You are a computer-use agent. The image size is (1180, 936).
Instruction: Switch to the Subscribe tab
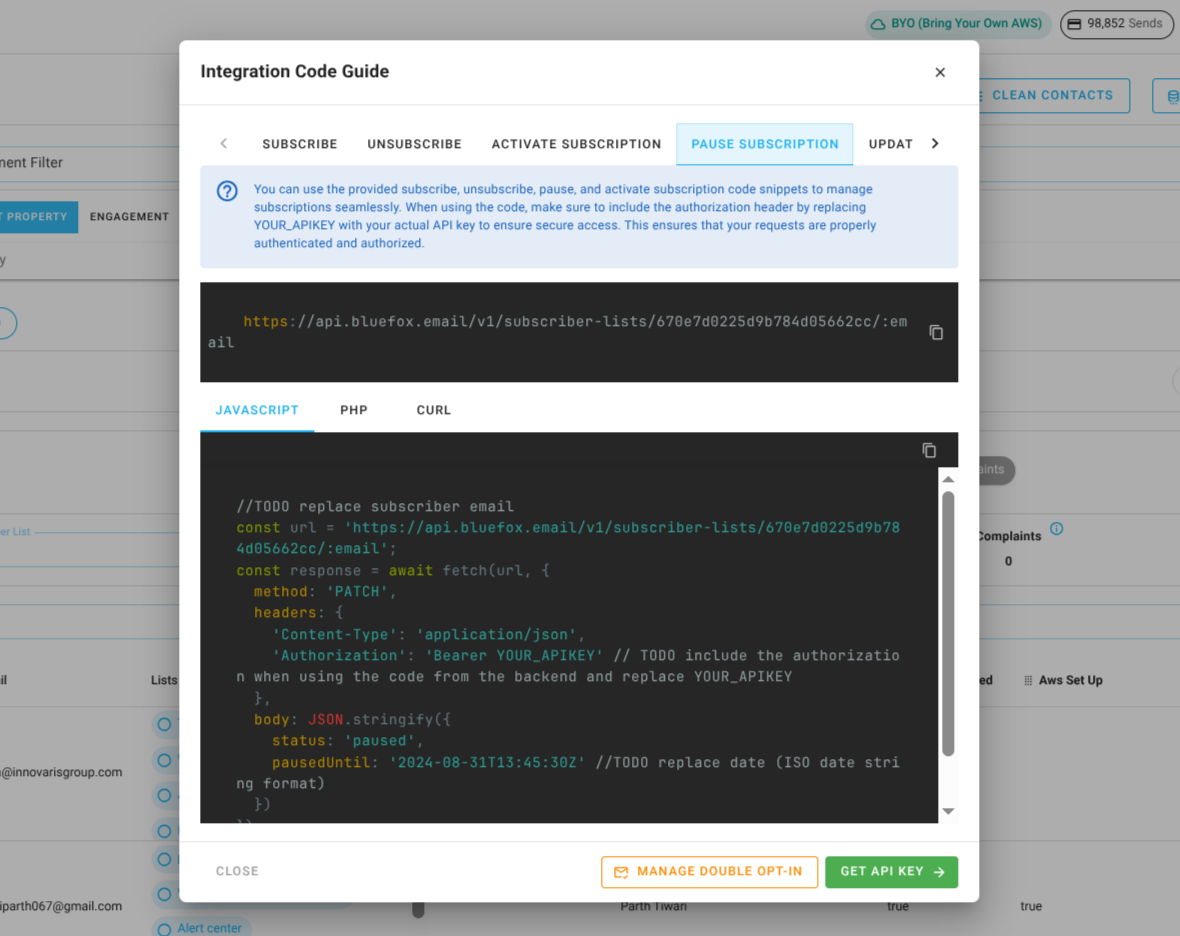click(300, 144)
